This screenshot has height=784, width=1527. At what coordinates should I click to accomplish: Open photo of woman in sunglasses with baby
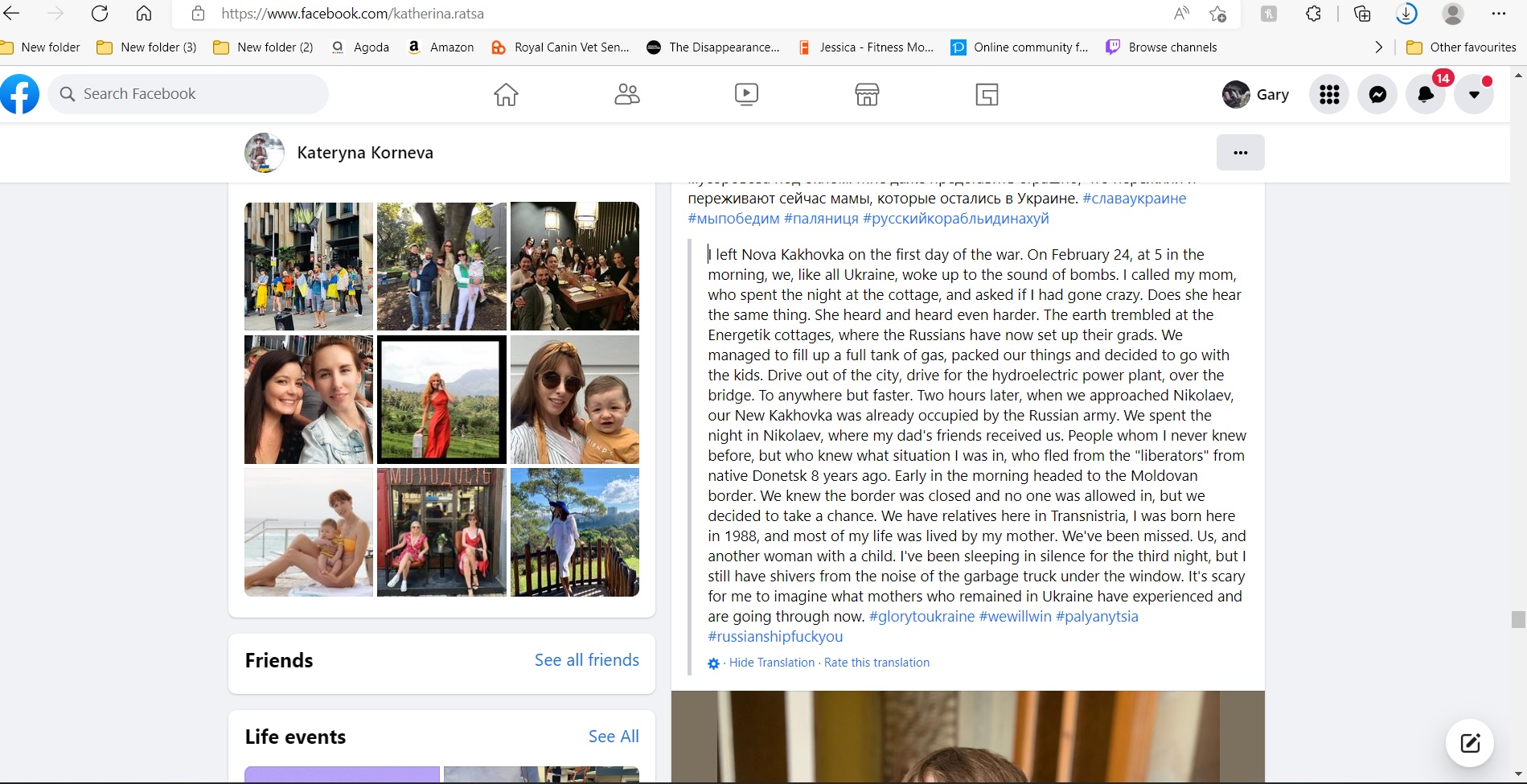[575, 400]
